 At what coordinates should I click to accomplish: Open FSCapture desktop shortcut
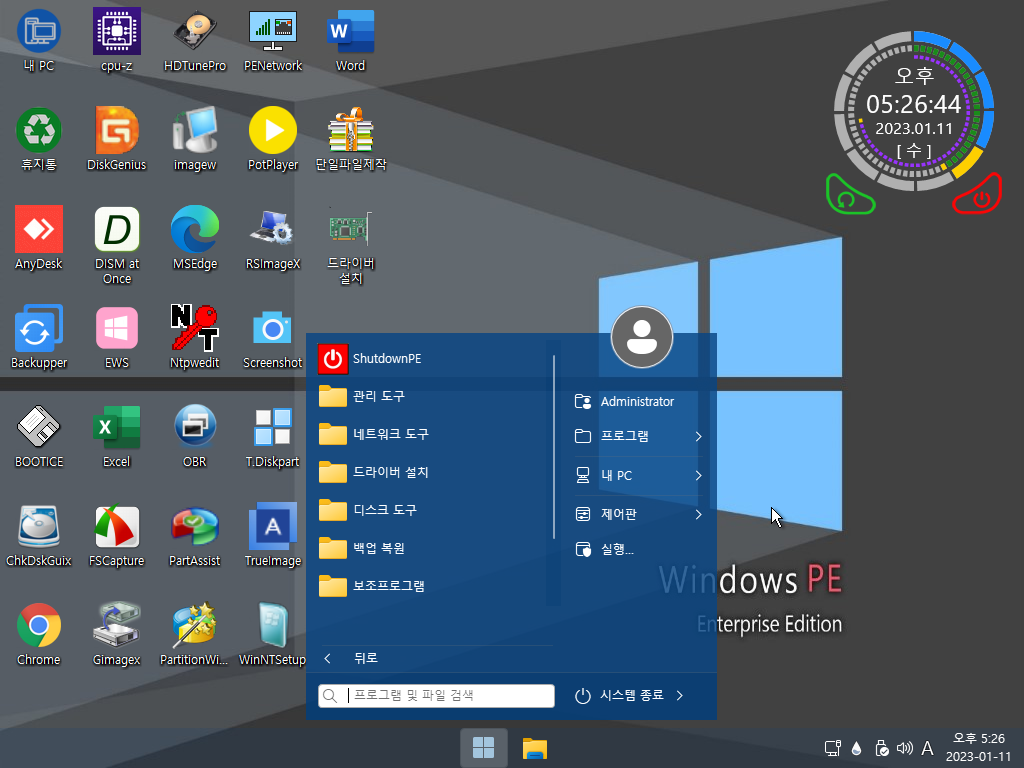click(116, 536)
